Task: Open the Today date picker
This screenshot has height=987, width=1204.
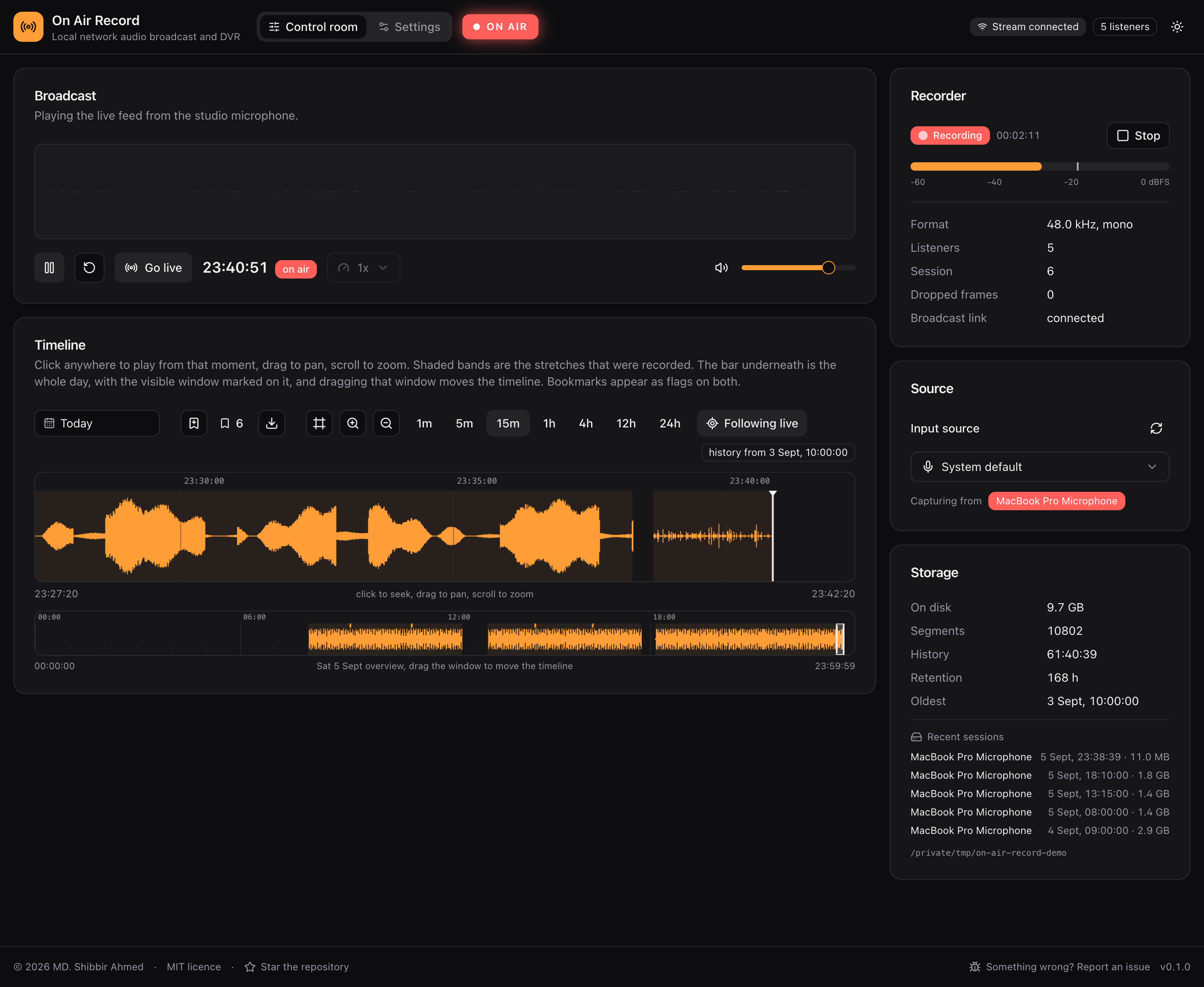Action: [97, 424]
